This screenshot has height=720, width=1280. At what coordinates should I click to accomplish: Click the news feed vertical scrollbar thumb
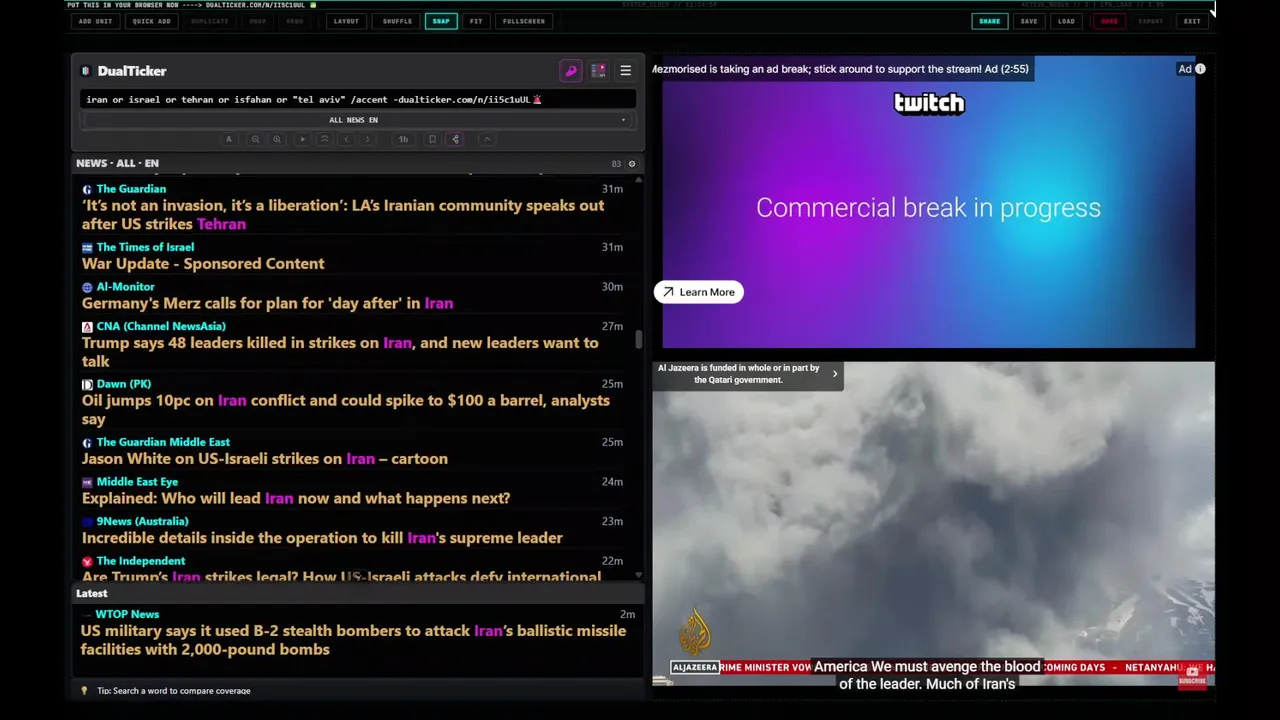[638, 339]
